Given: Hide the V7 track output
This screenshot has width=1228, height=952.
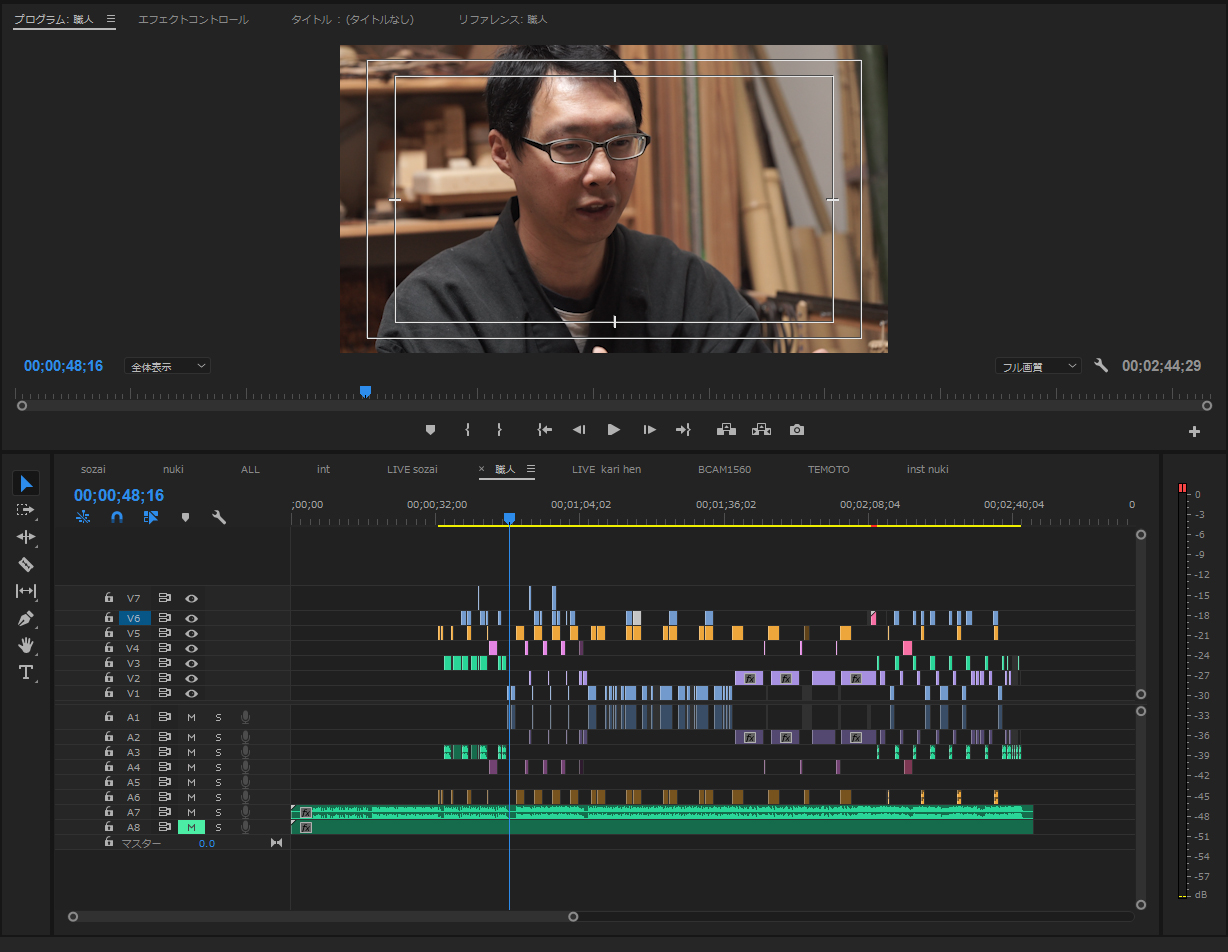Looking at the screenshot, I should tap(191, 598).
